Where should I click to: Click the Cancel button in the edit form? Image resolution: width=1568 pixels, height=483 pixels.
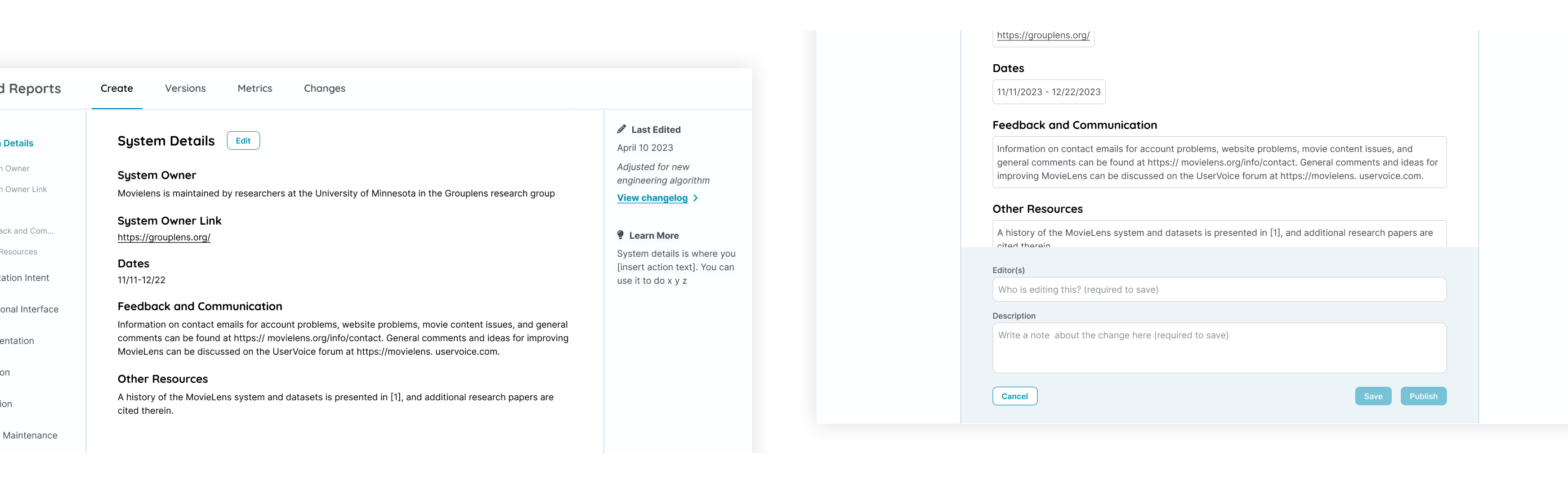click(1015, 396)
